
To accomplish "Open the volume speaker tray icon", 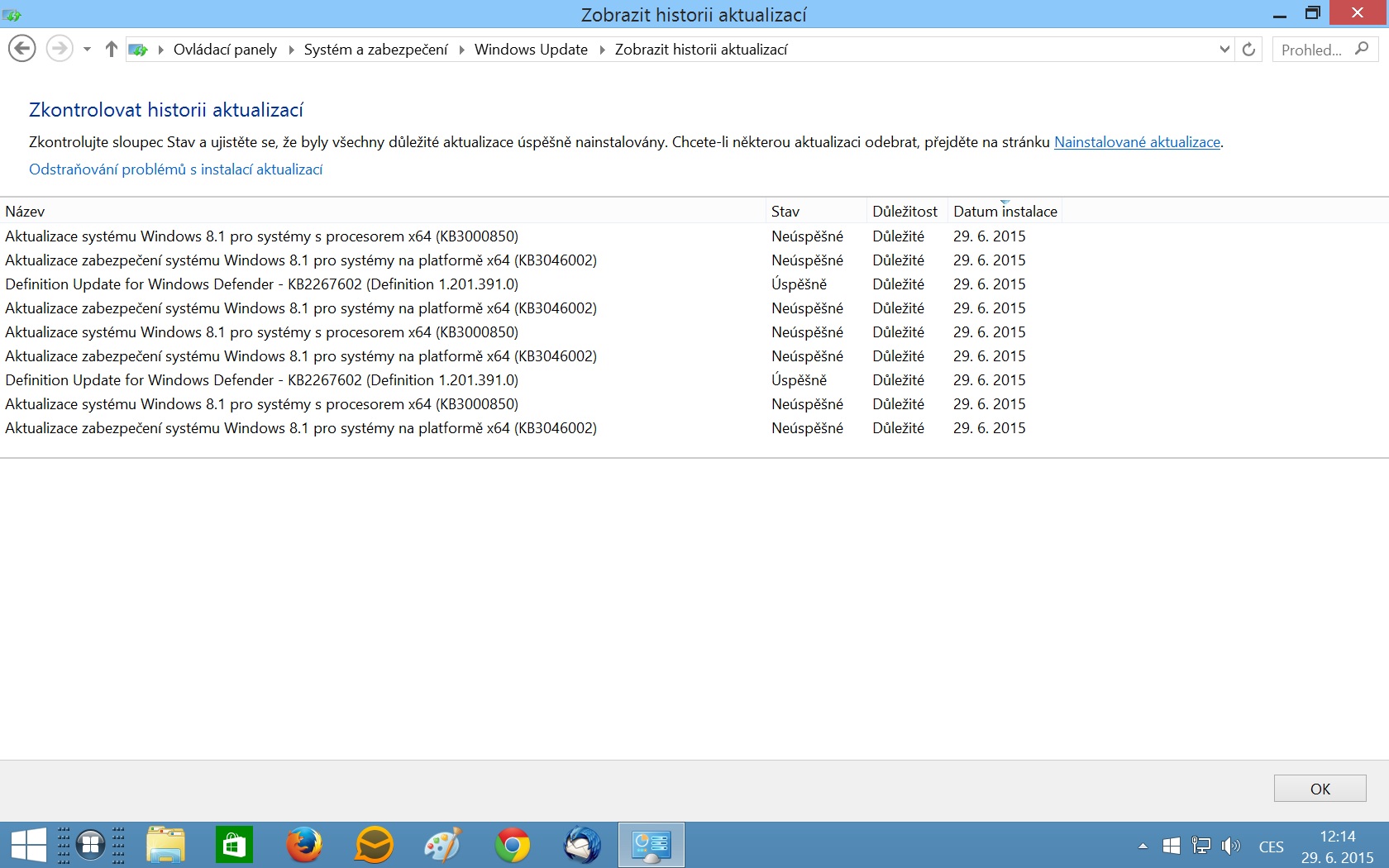I will 1230,846.
